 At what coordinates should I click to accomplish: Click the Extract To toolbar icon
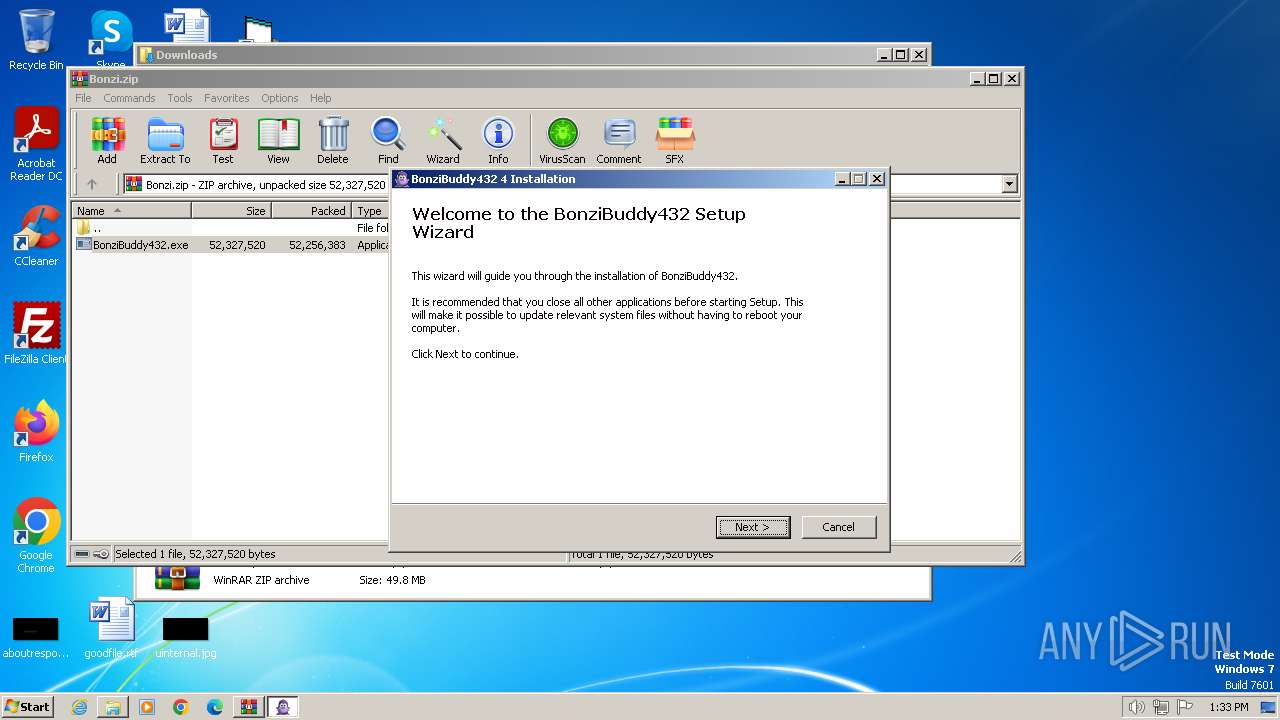coord(165,140)
